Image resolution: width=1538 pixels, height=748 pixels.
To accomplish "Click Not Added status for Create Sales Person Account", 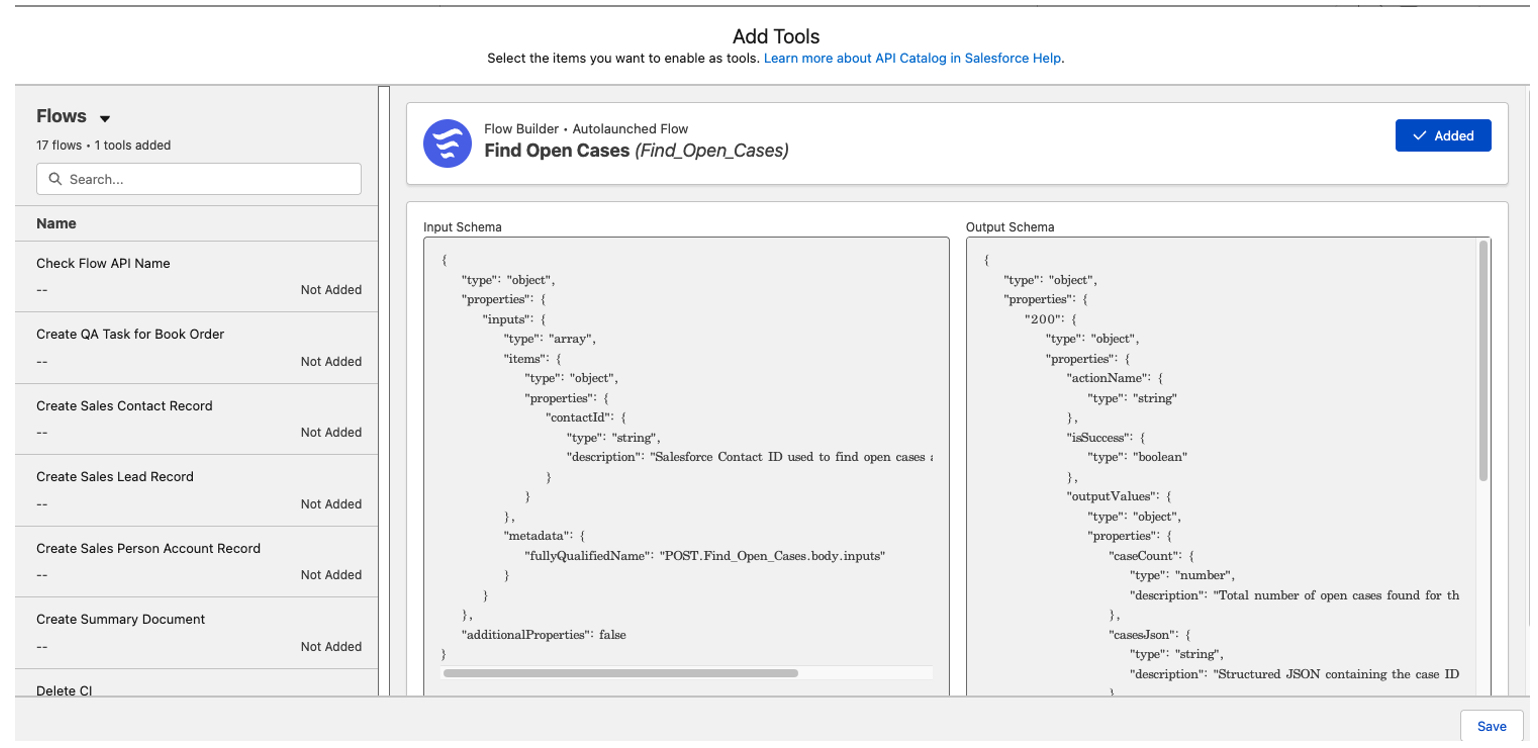I will 331,575.
